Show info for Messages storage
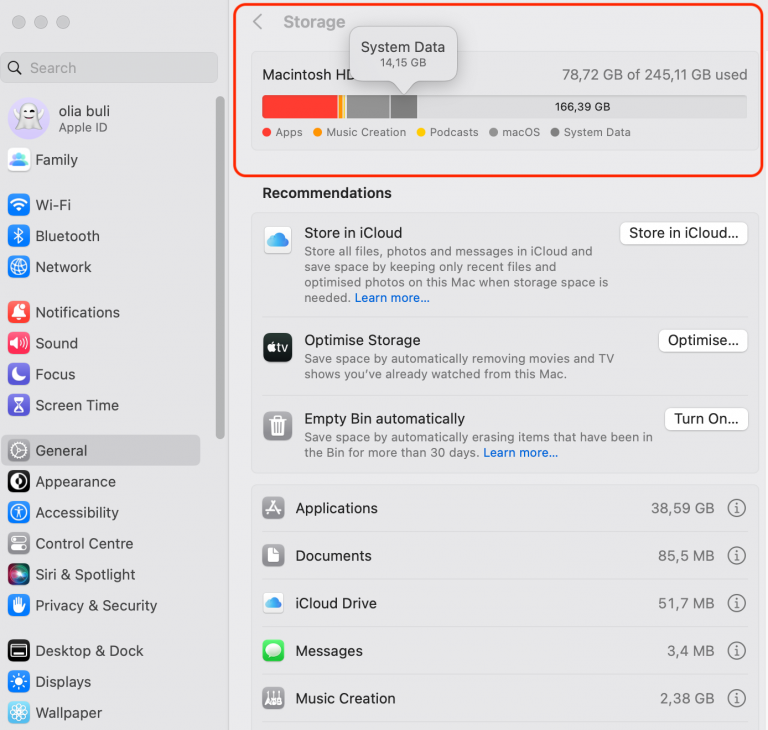The height and width of the screenshot is (730, 768). (736, 651)
